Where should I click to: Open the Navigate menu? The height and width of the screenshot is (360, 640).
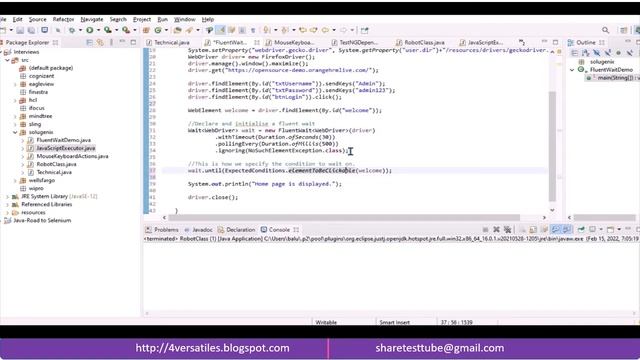tap(92, 19)
